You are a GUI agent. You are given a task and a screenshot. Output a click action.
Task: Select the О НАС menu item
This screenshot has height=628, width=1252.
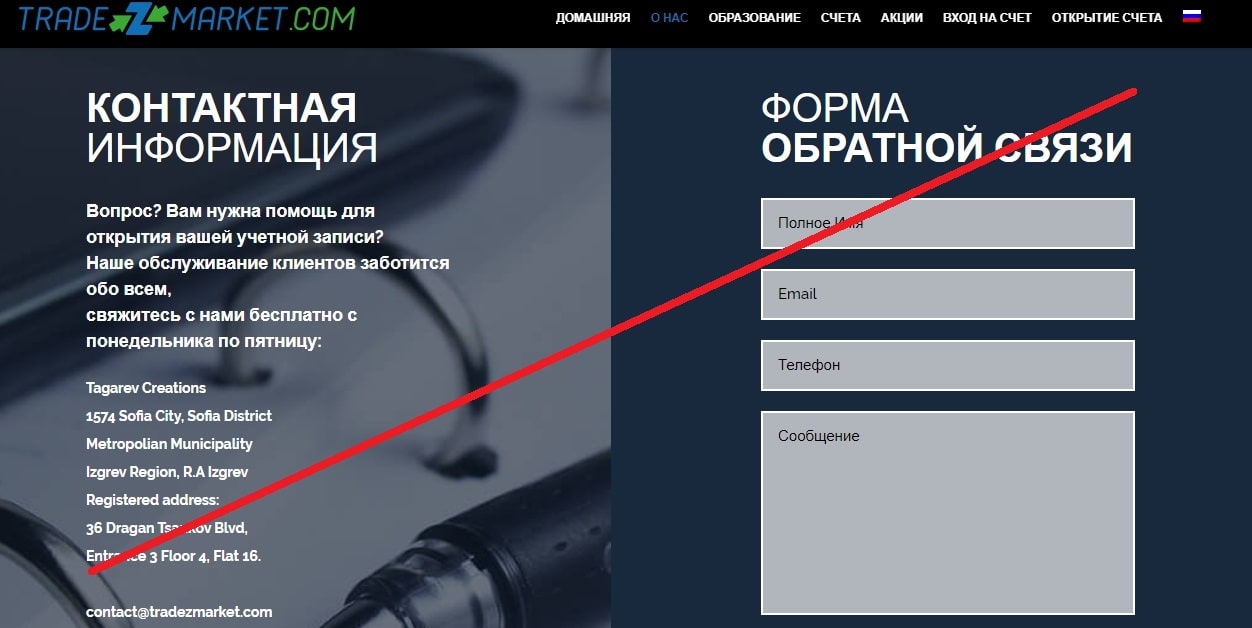(x=669, y=18)
